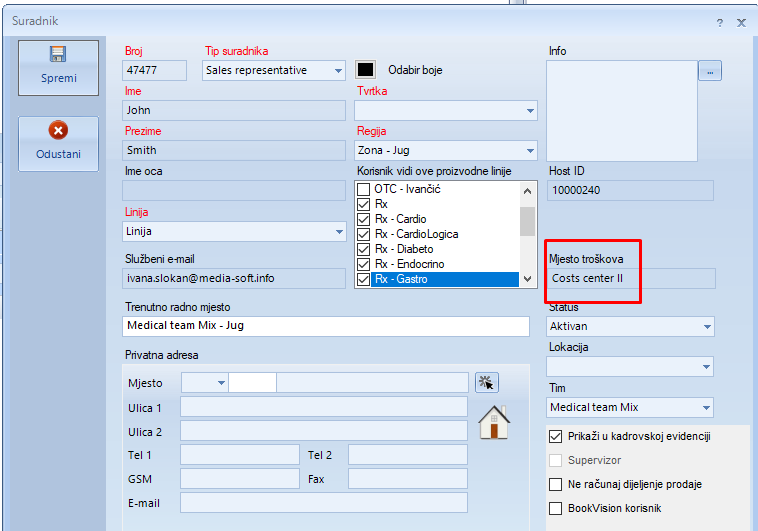Enable BookVision korisnik checkbox
This screenshot has height=531, width=758.
tap(556, 508)
